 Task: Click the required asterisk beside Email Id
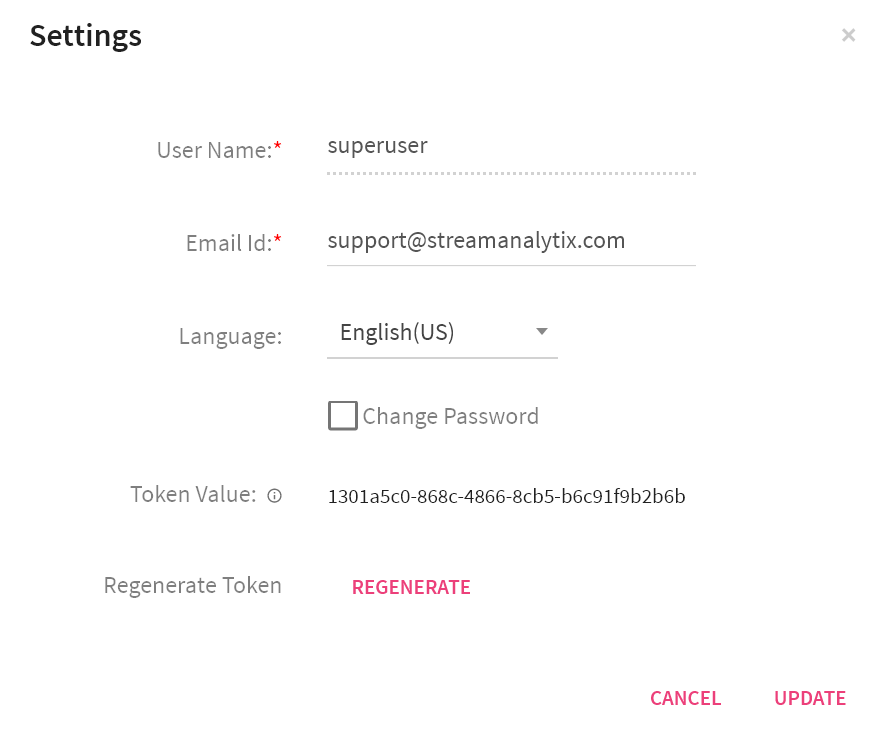[x=277, y=236]
